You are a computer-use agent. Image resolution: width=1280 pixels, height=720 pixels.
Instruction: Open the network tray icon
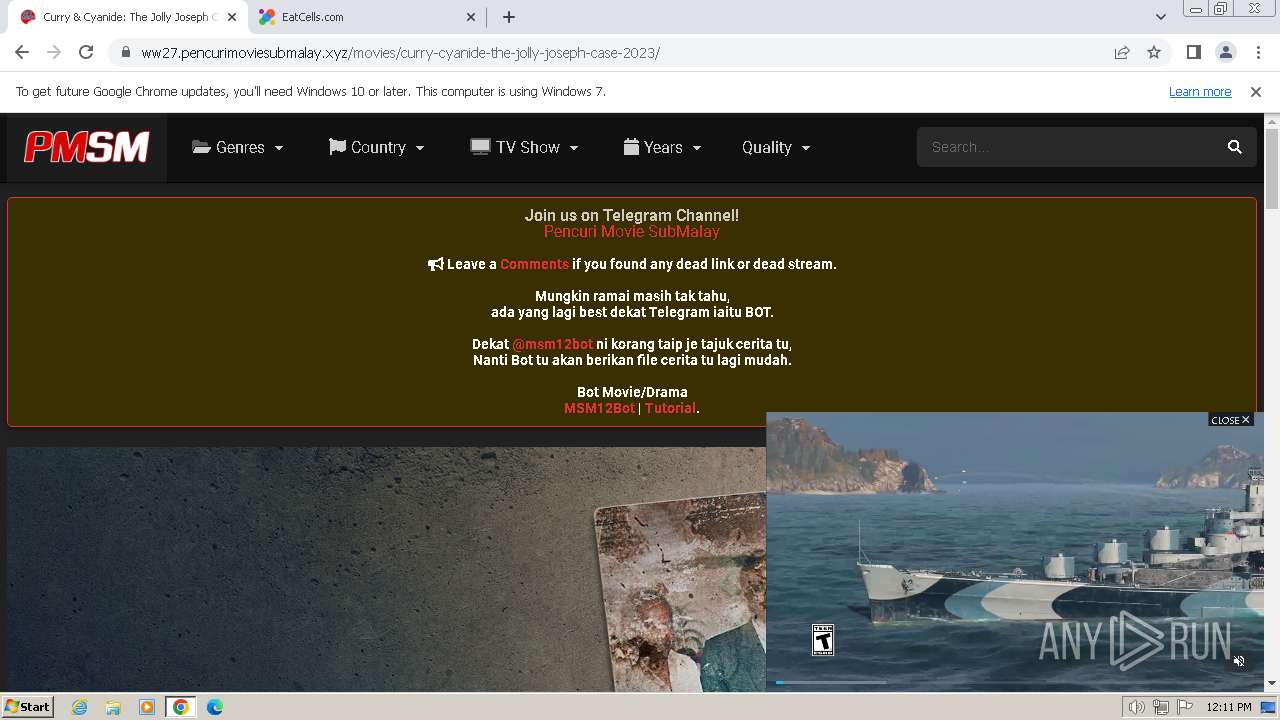pos(1161,707)
